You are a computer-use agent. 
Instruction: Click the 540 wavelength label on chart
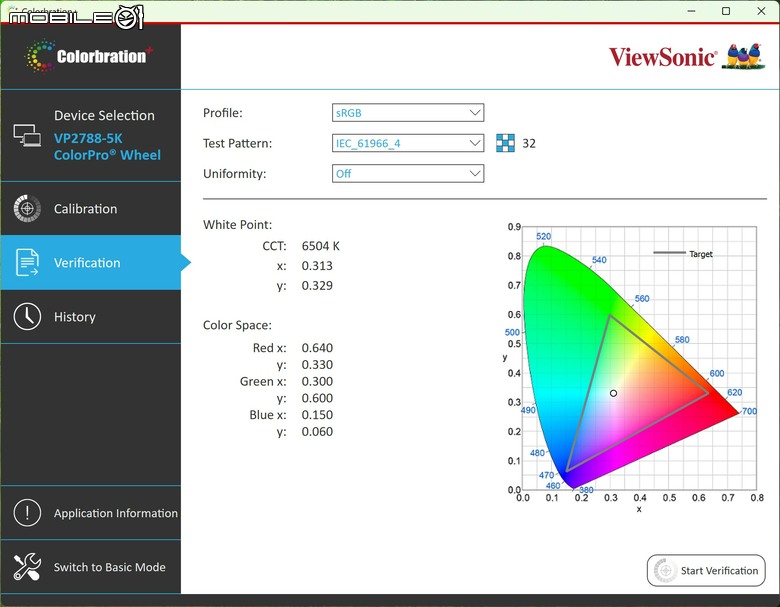[x=599, y=260]
